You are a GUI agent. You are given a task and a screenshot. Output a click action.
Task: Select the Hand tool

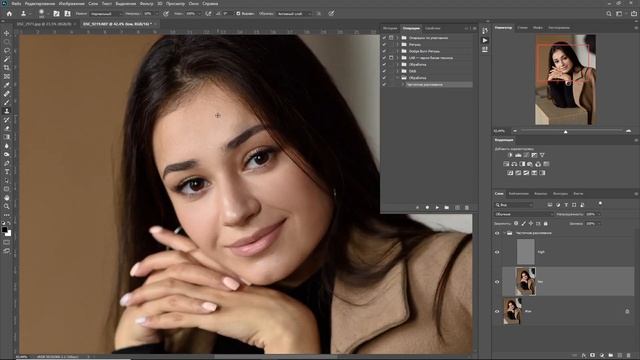tap(7, 198)
